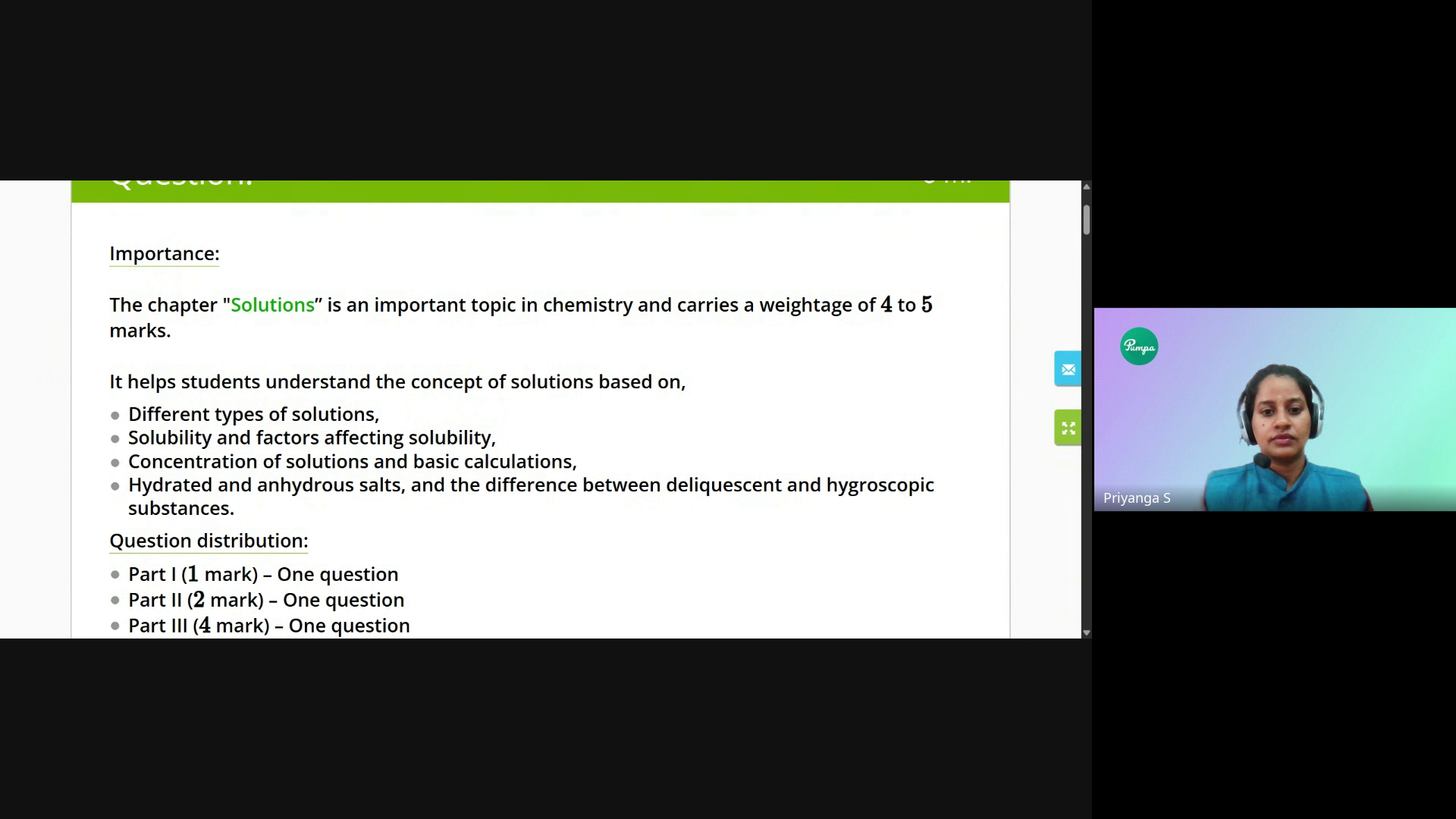Viewport: 1456px width, 819px height.
Task: Click the page's vertical scrollbar thumb
Action: click(1086, 220)
